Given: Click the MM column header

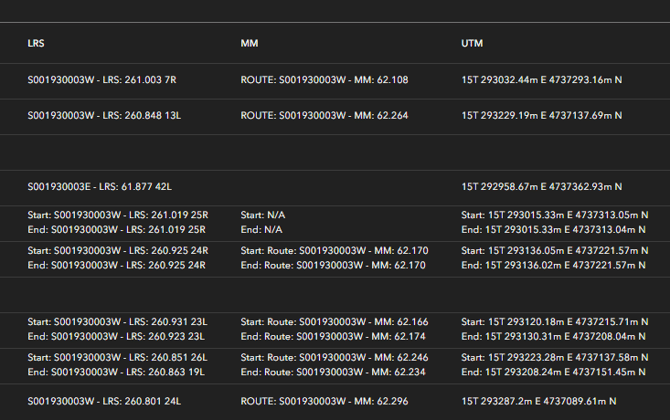Looking at the screenshot, I should [249, 44].
